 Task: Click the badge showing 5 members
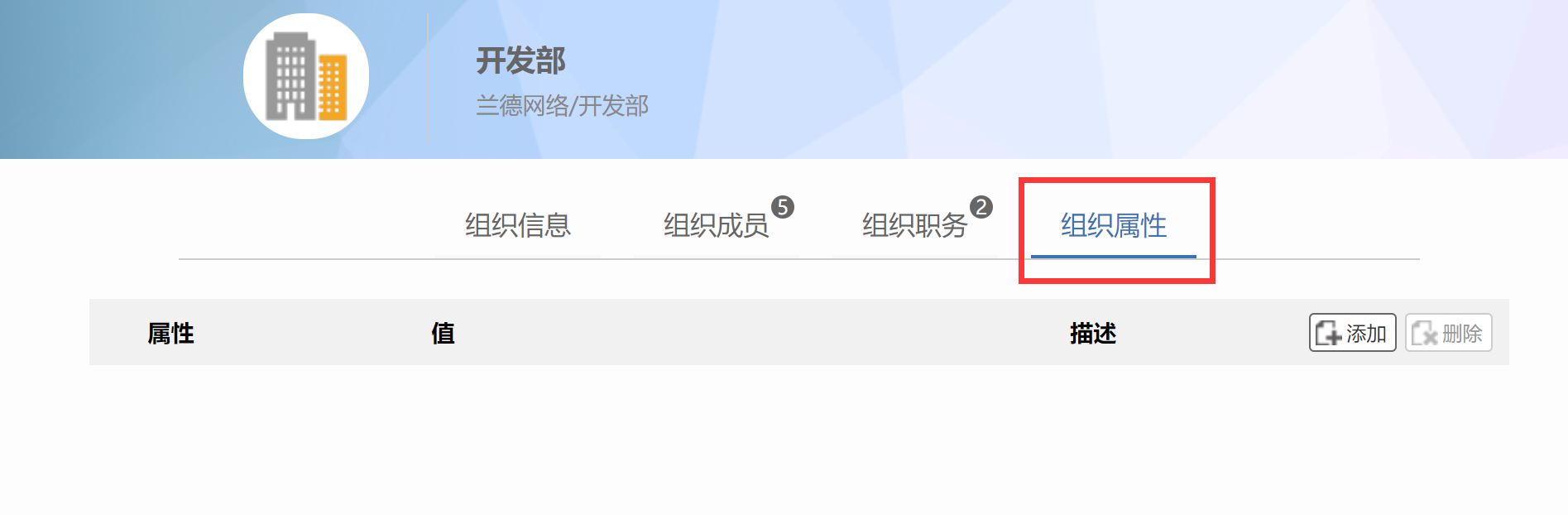pos(782,207)
